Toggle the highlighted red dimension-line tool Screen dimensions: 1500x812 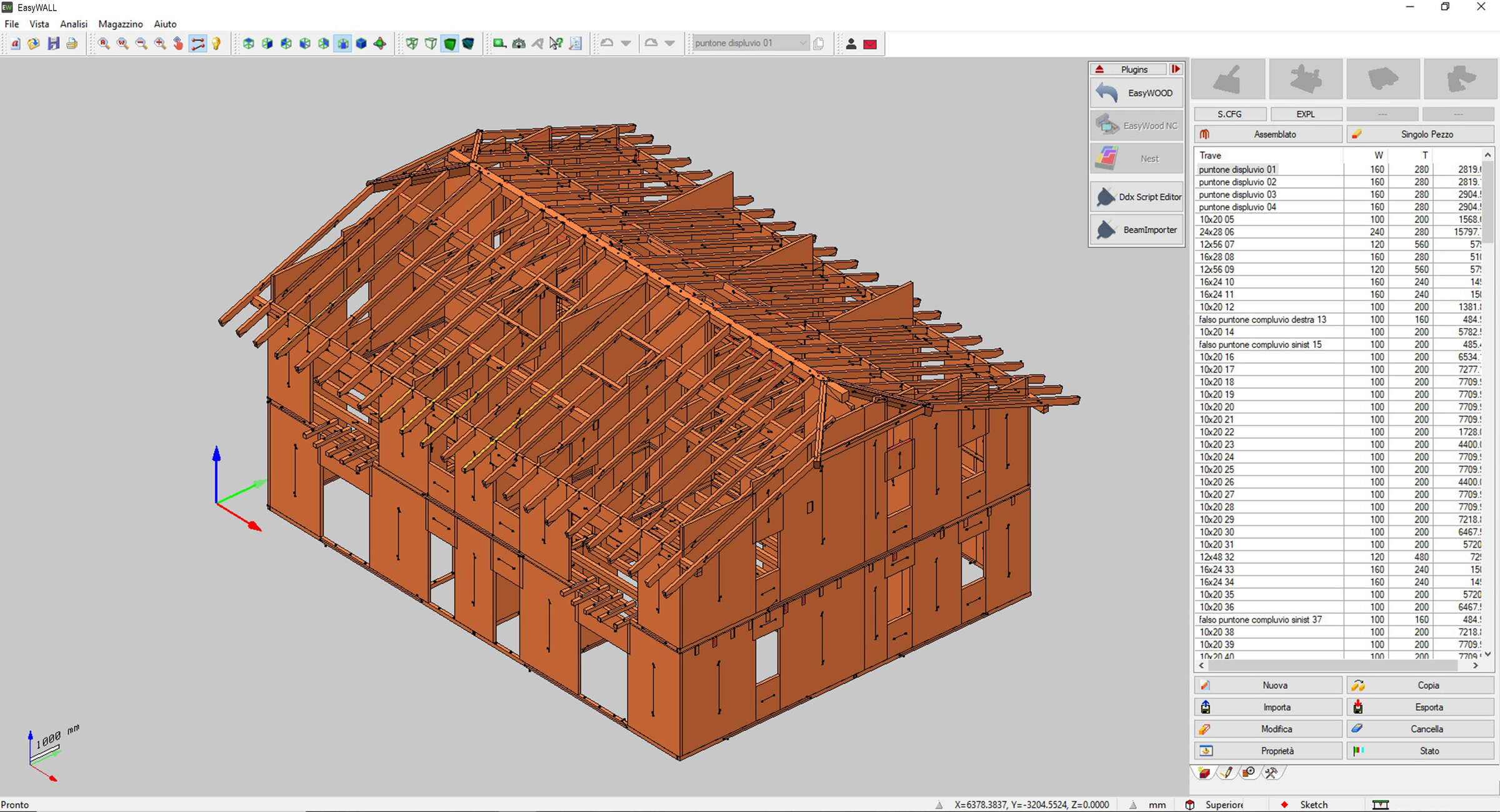point(197,44)
